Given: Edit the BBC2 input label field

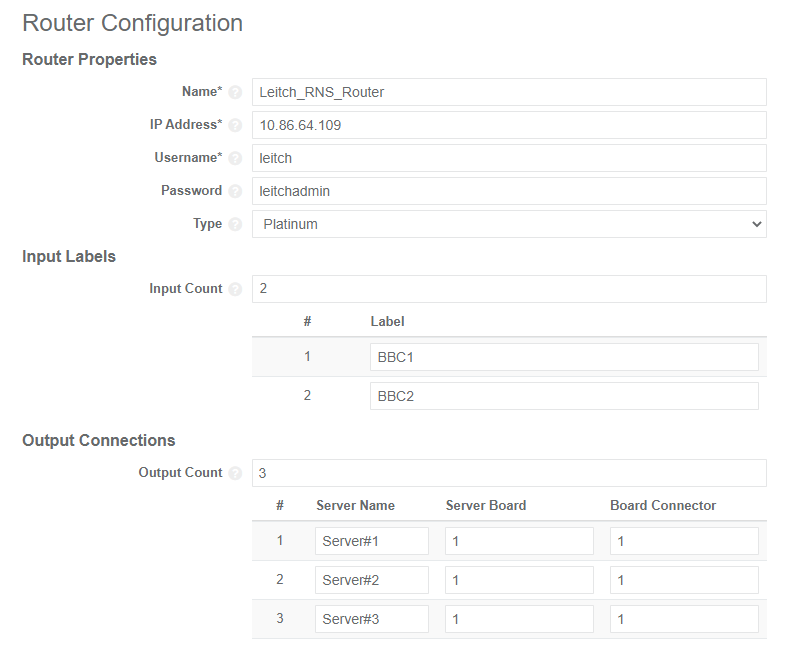Looking at the screenshot, I should point(564,396).
